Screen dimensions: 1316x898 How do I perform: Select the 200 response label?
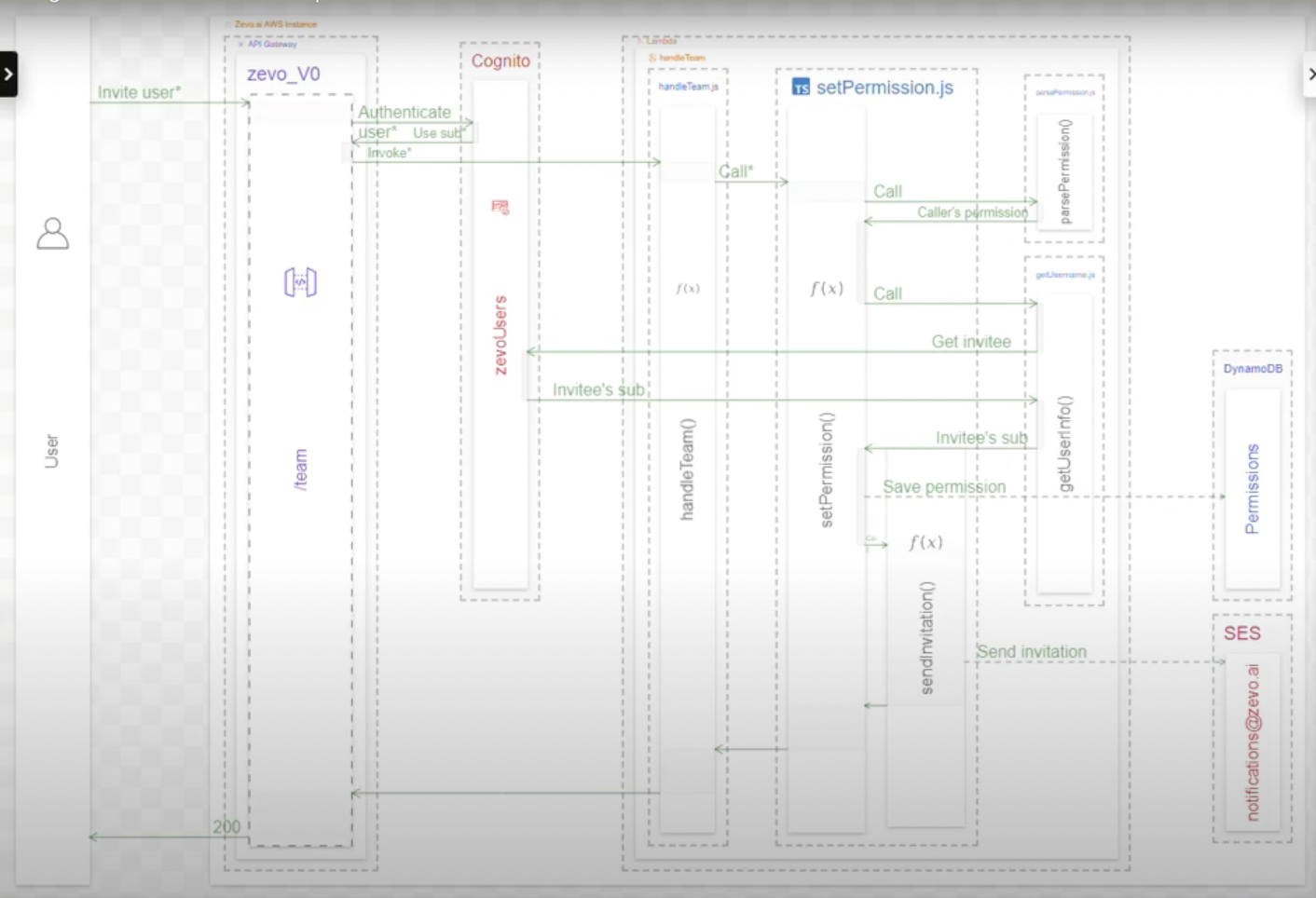coord(226,826)
